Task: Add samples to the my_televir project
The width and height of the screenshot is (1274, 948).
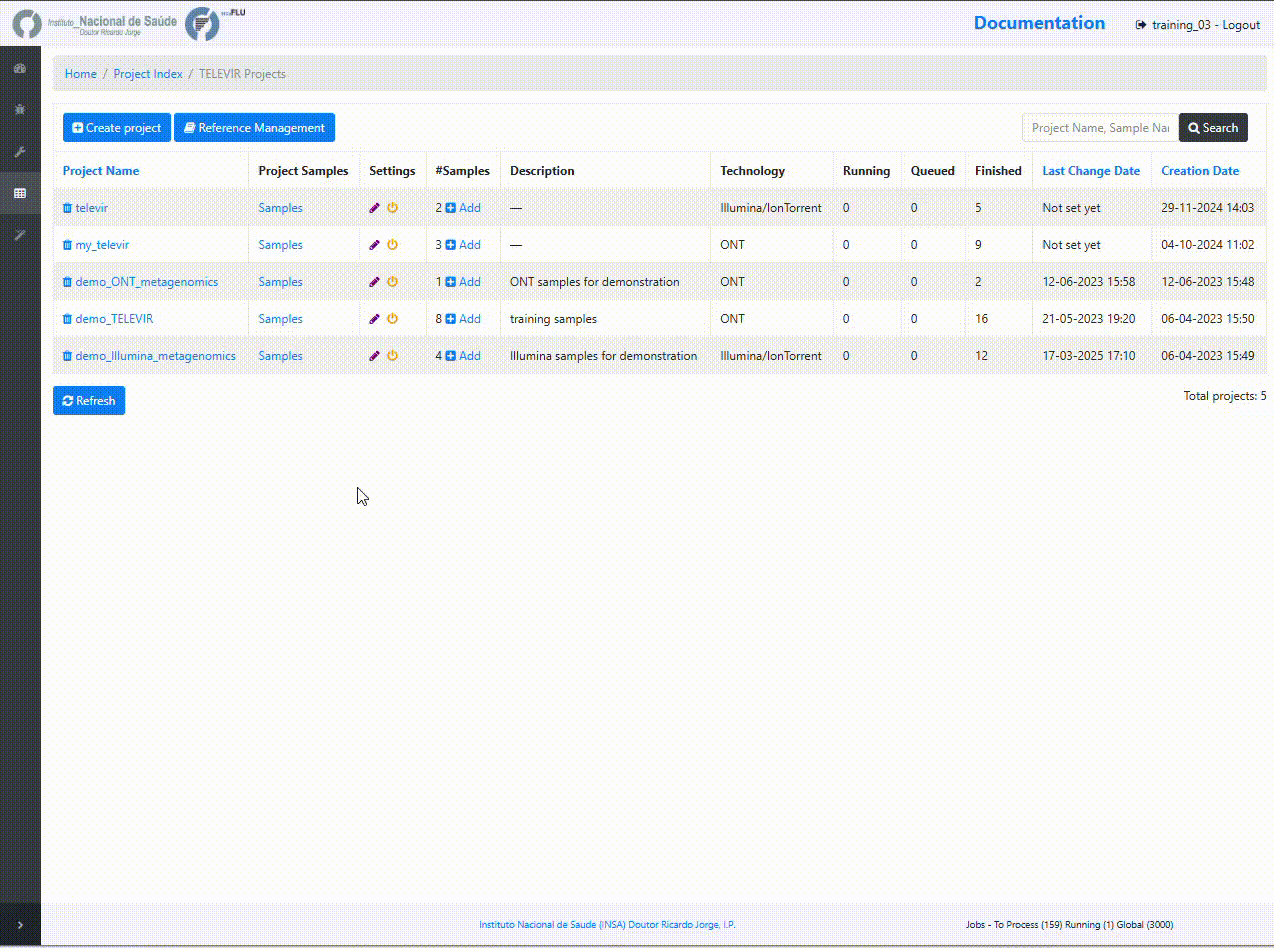Action: click(463, 245)
